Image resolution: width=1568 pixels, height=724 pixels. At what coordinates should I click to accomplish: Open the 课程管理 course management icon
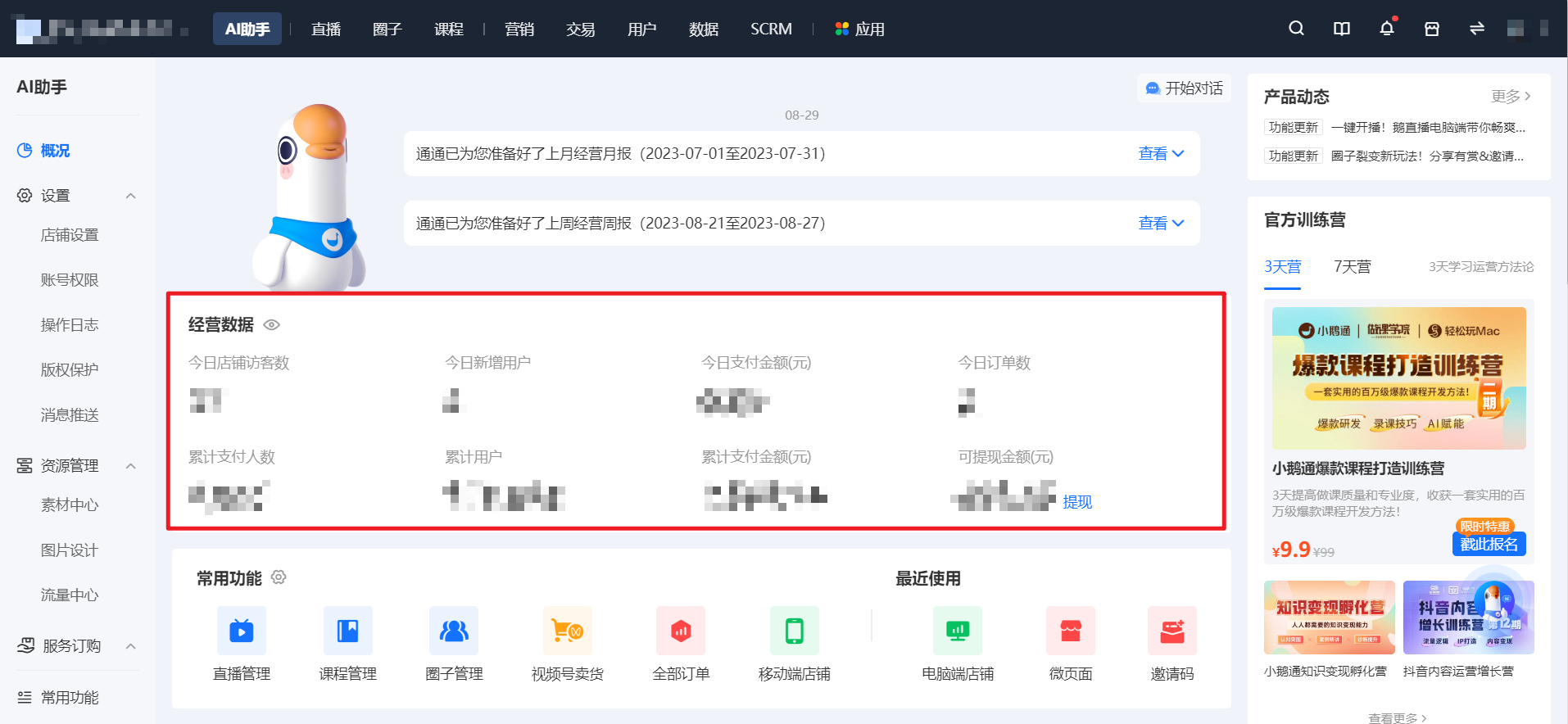pyautogui.click(x=348, y=631)
